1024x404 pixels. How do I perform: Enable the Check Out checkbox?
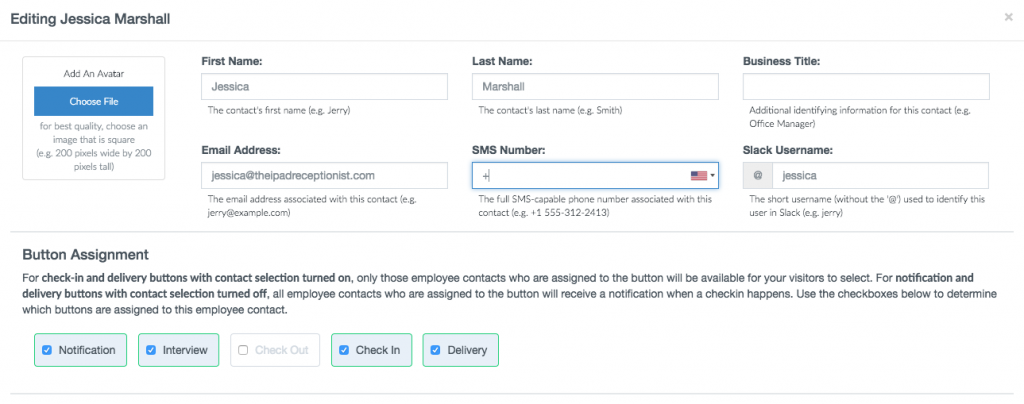243,350
